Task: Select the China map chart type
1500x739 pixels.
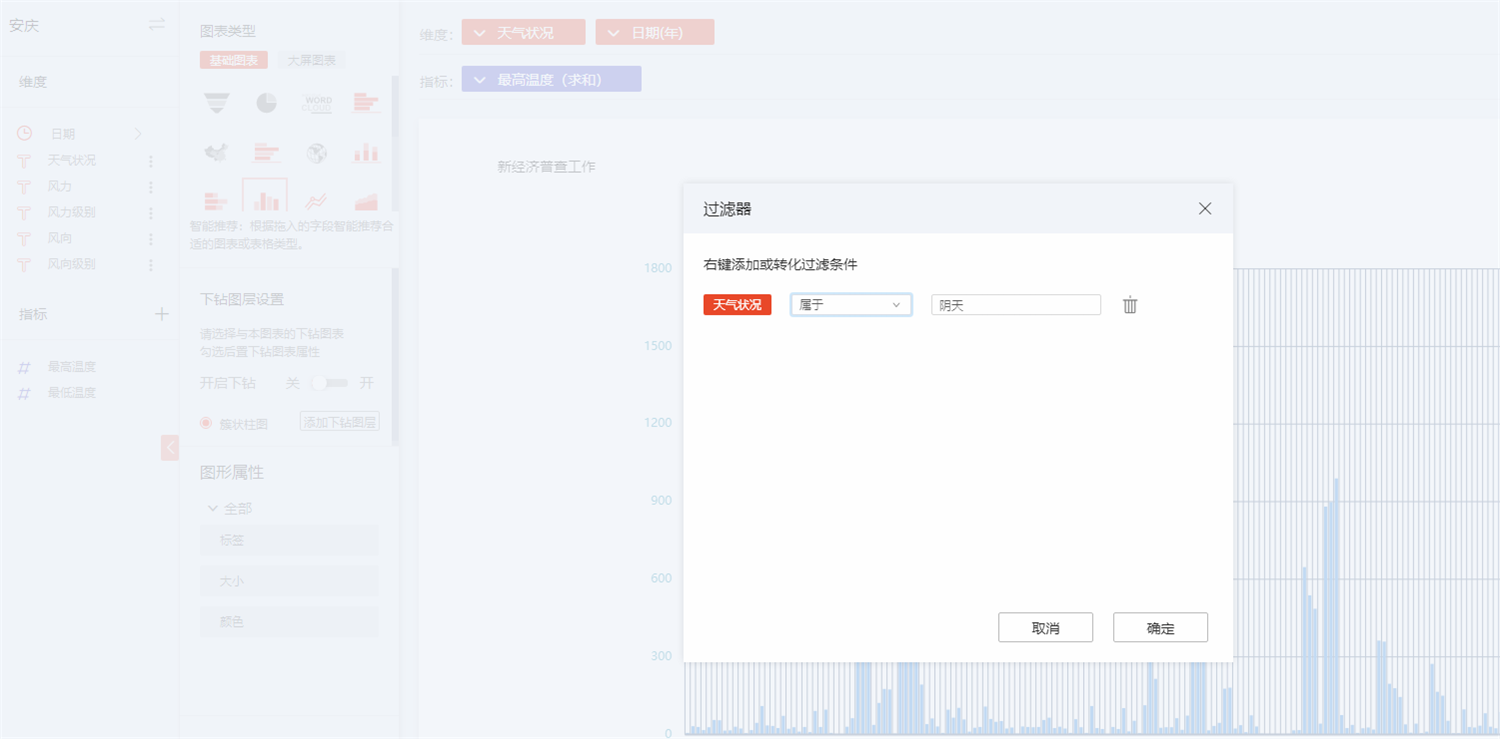Action: [216, 153]
